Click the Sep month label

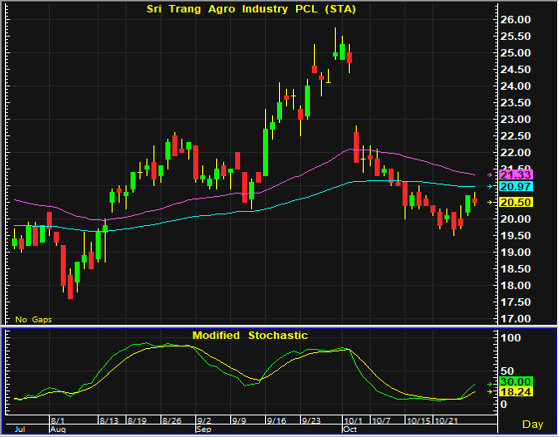[204, 429]
